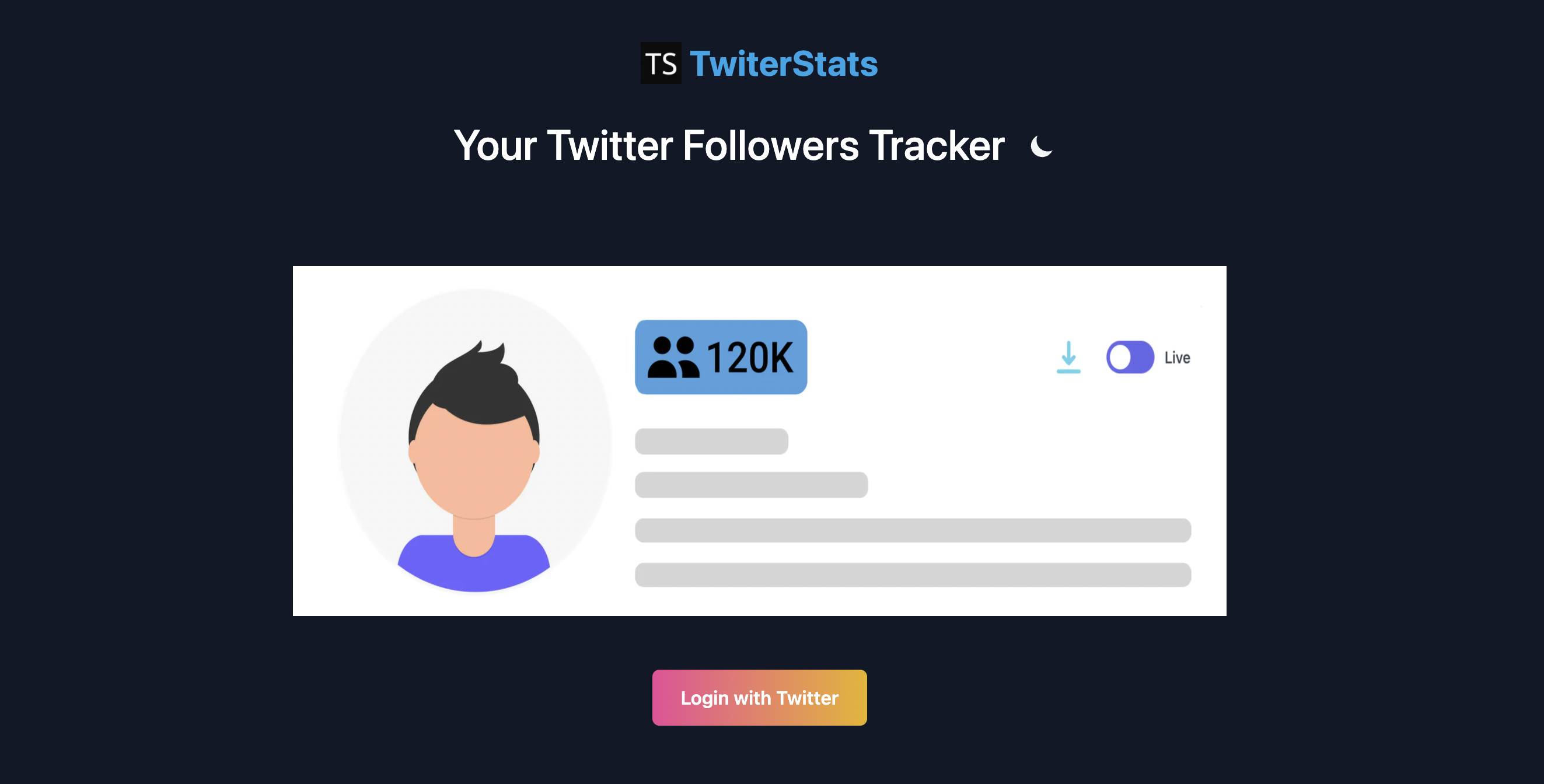Click the upper long gray placeholder bar

pos(912,530)
